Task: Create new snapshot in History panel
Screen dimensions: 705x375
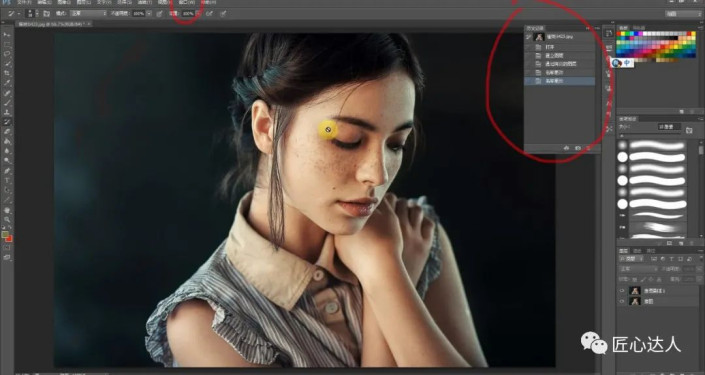Action: coord(578,148)
